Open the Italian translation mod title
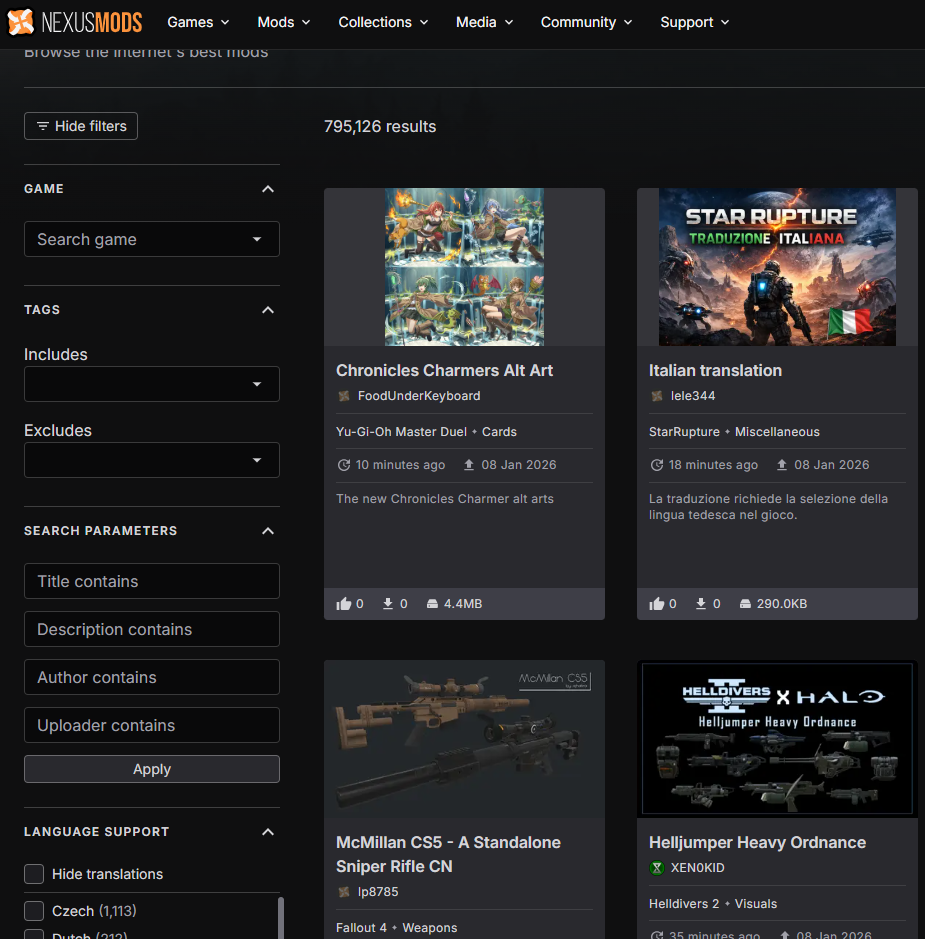The height and width of the screenshot is (939, 925). click(x=715, y=370)
